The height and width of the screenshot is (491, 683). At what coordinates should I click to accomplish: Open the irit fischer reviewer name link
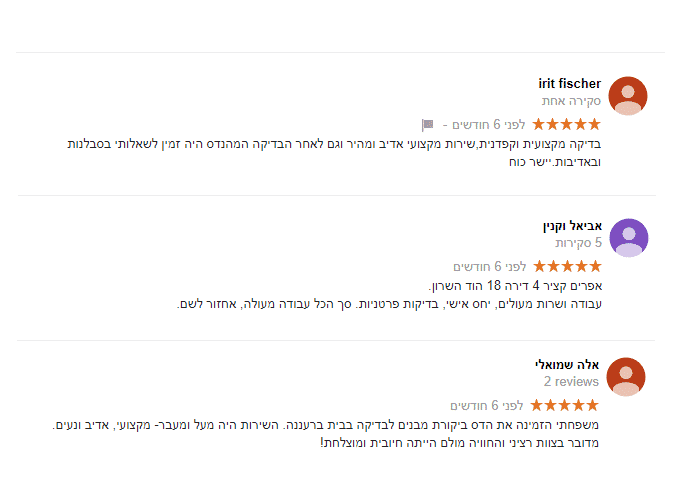[x=570, y=84]
